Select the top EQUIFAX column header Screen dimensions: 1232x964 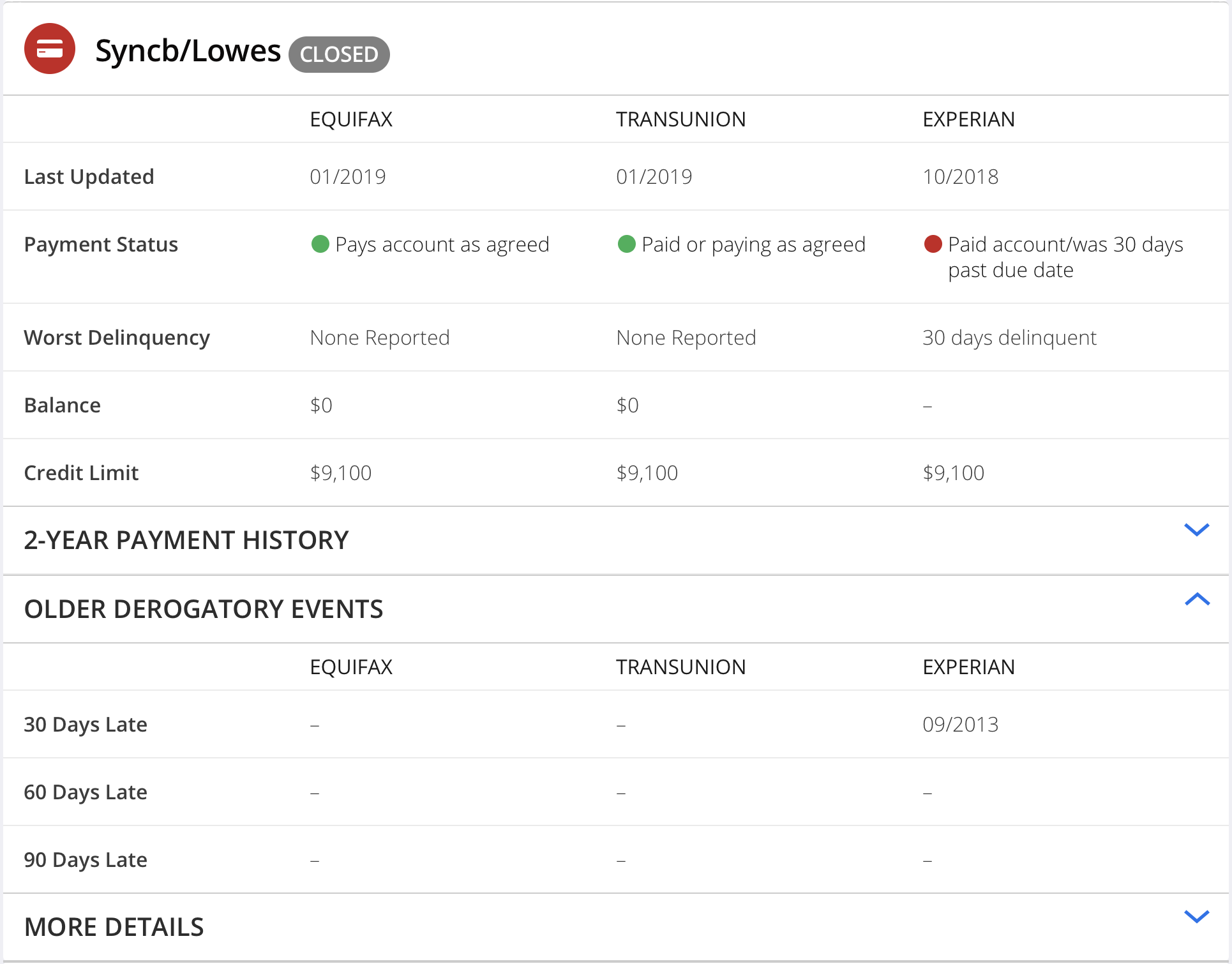[x=351, y=119]
